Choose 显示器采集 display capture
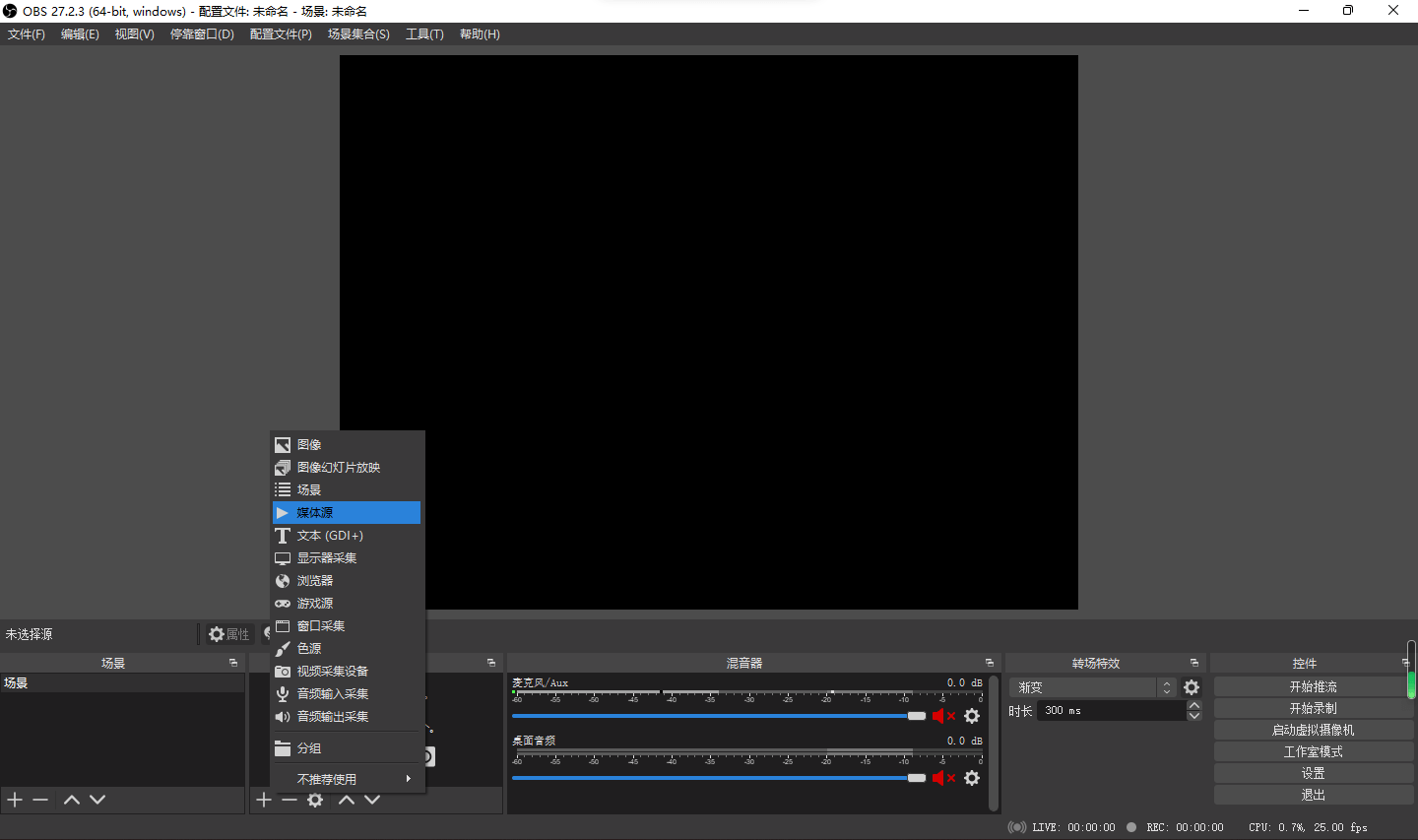1418x840 pixels. 347,557
